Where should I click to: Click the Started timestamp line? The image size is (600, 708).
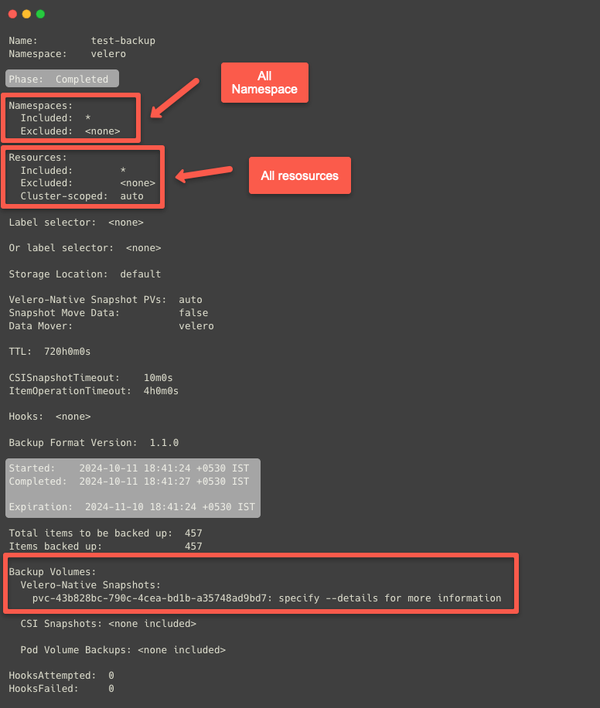pos(128,468)
